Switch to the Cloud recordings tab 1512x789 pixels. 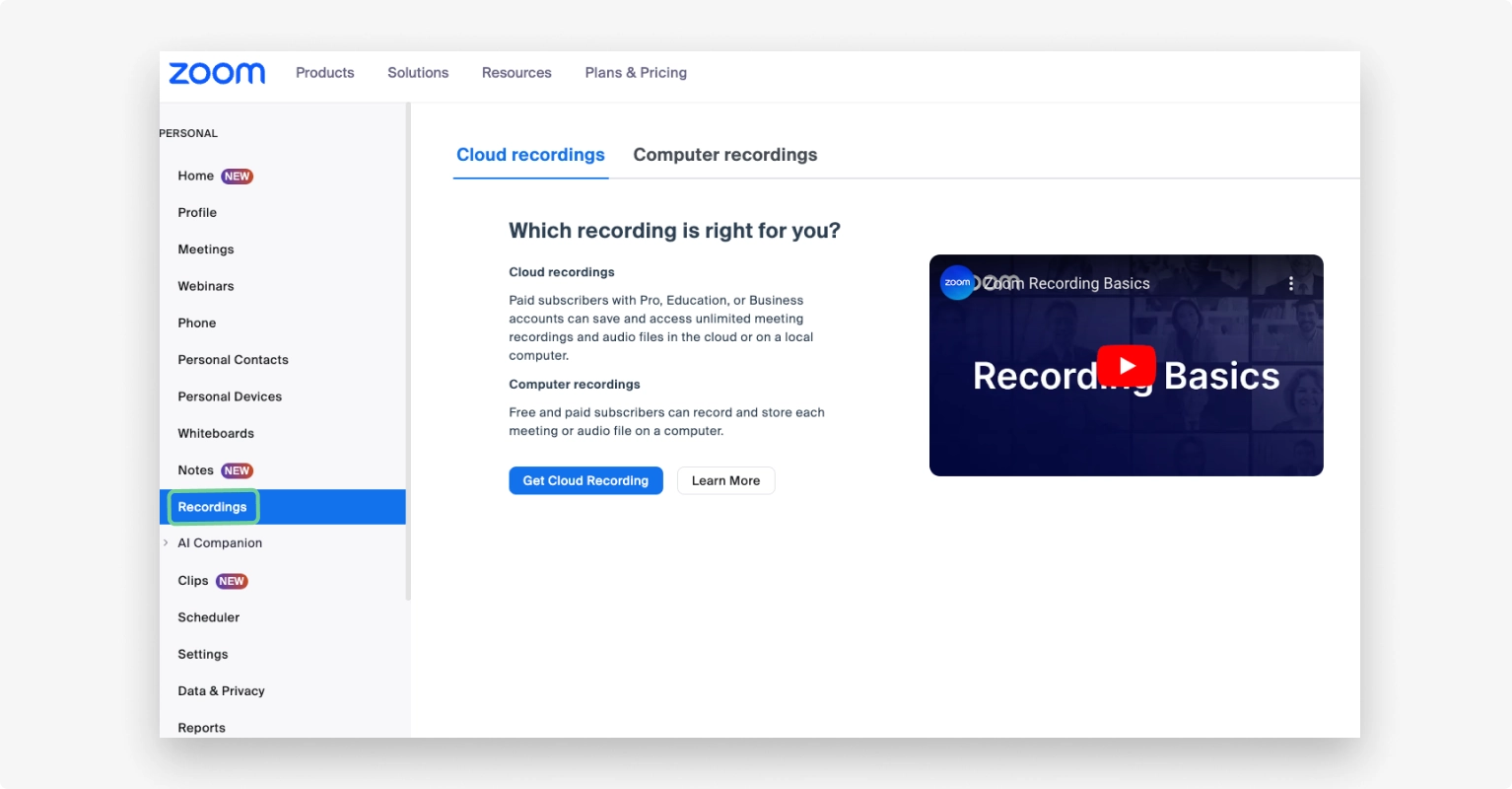tap(530, 155)
